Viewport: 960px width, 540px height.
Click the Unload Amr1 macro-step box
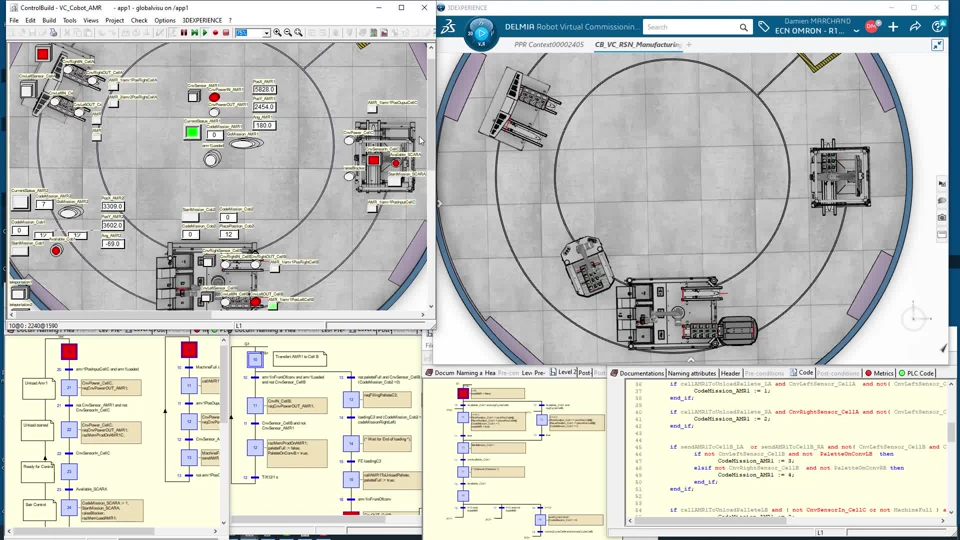point(38,389)
